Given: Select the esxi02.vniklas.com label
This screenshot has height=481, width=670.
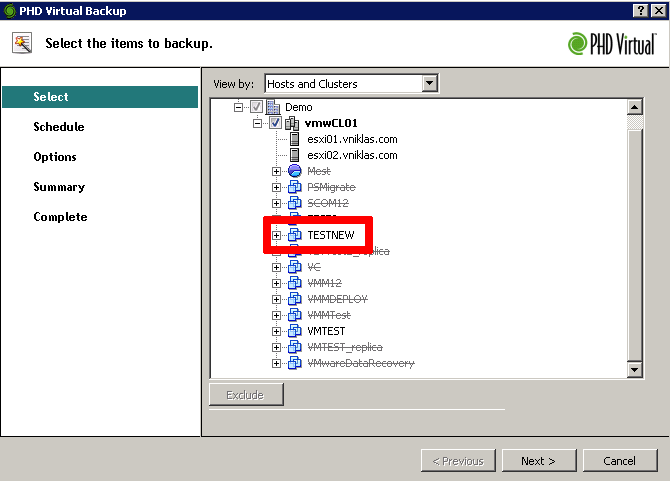Looking at the screenshot, I should (x=352, y=155).
